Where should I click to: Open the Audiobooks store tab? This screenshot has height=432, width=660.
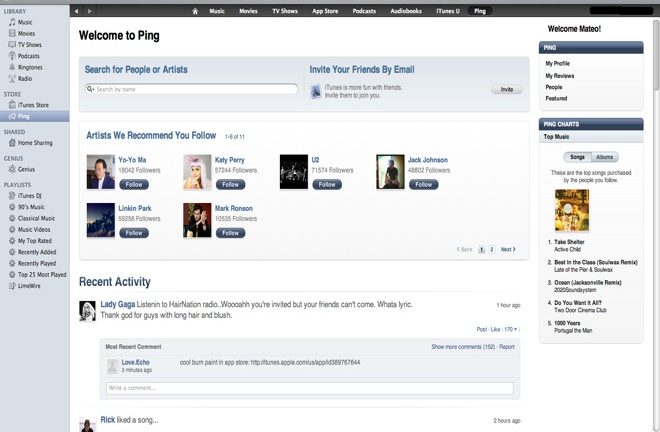click(x=406, y=11)
